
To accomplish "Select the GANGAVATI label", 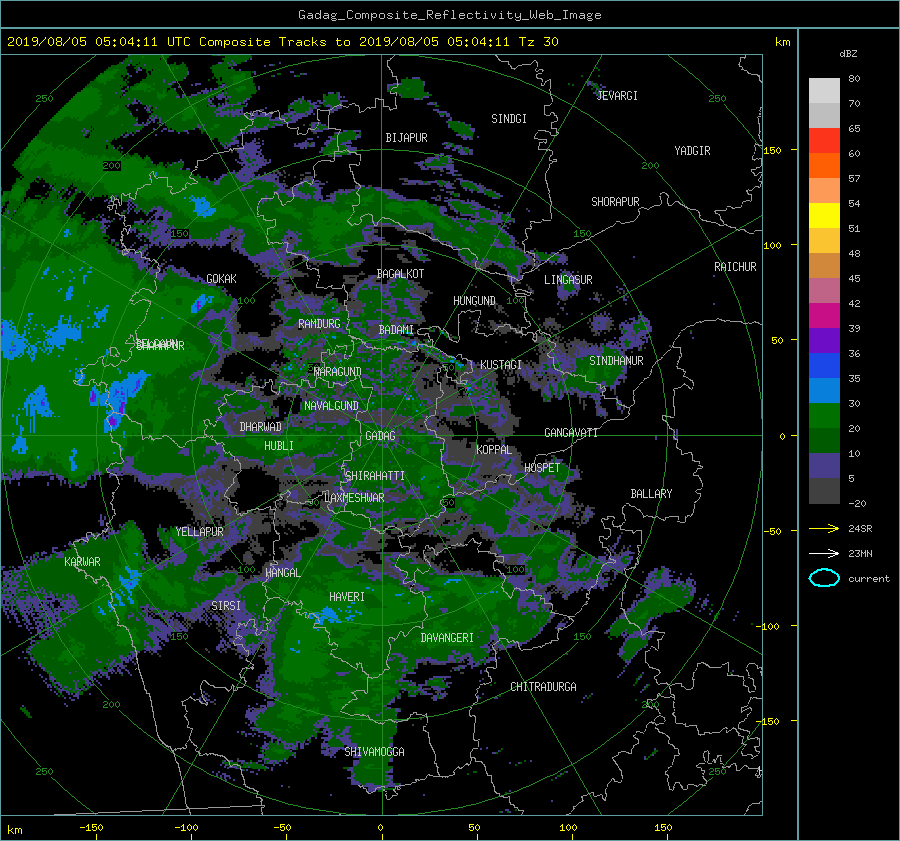I will [x=571, y=433].
